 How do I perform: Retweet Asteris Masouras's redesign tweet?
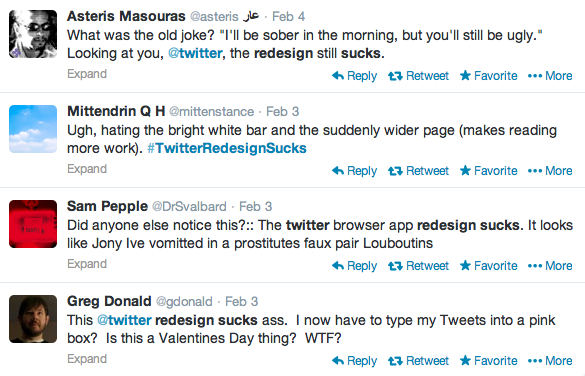[418, 76]
